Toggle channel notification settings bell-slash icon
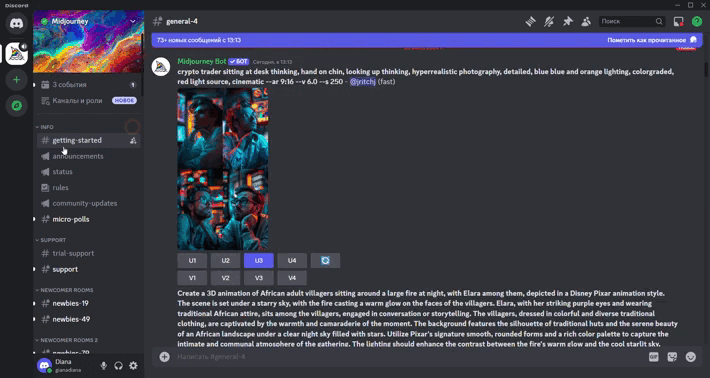This screenshot has height=378, width=710. click(x=549, y=21)
